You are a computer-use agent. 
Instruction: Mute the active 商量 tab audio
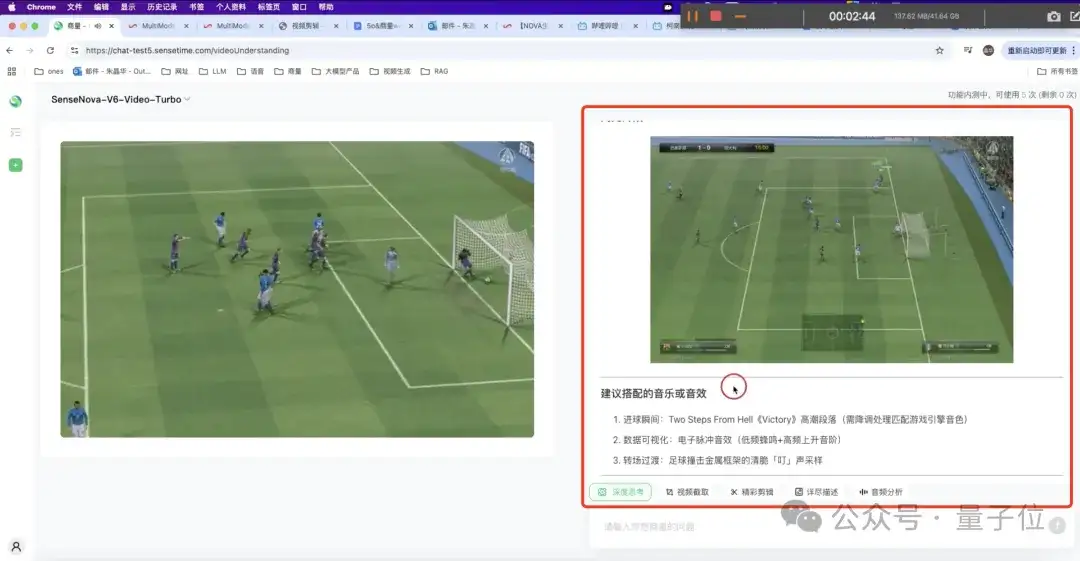97,26
